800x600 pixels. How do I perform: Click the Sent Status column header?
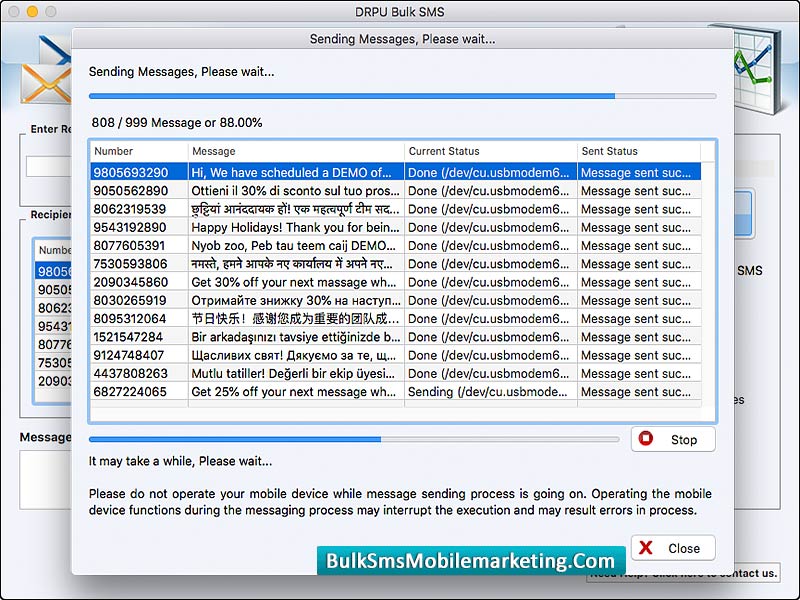(638, 151)
